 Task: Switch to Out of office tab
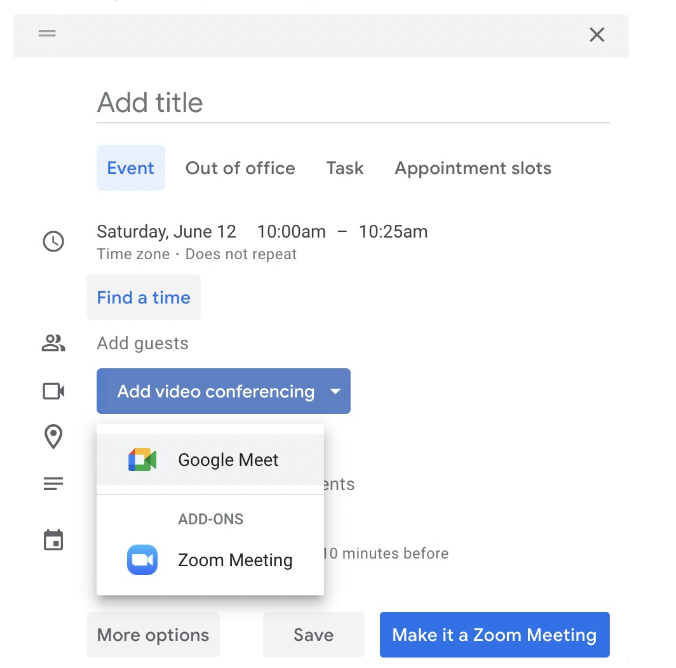240,168
